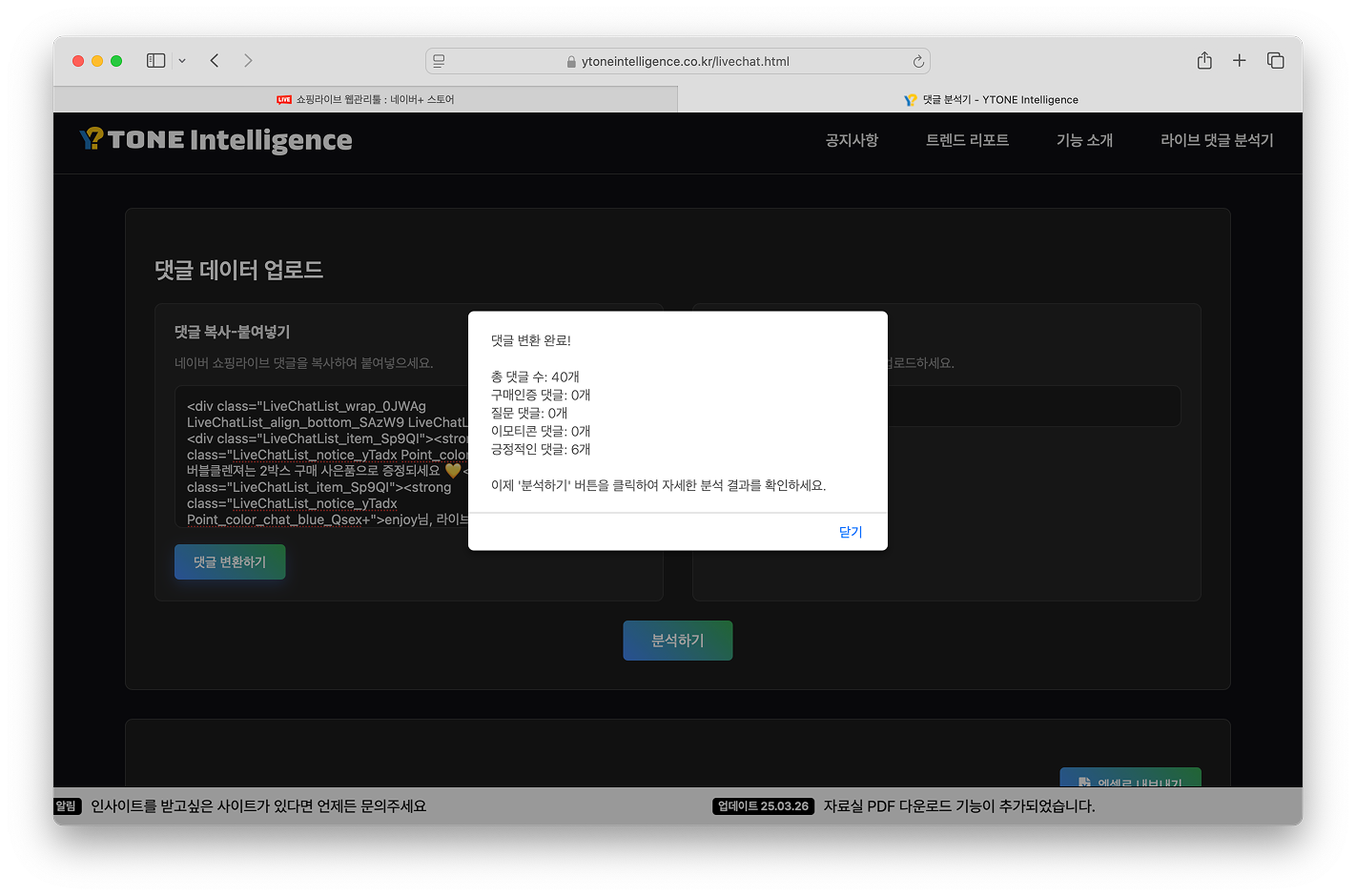This screenshot has height=896, width=1356.
Task: Click the 댓글 복사-붙여넣기 section title
Action: (232, 332)
